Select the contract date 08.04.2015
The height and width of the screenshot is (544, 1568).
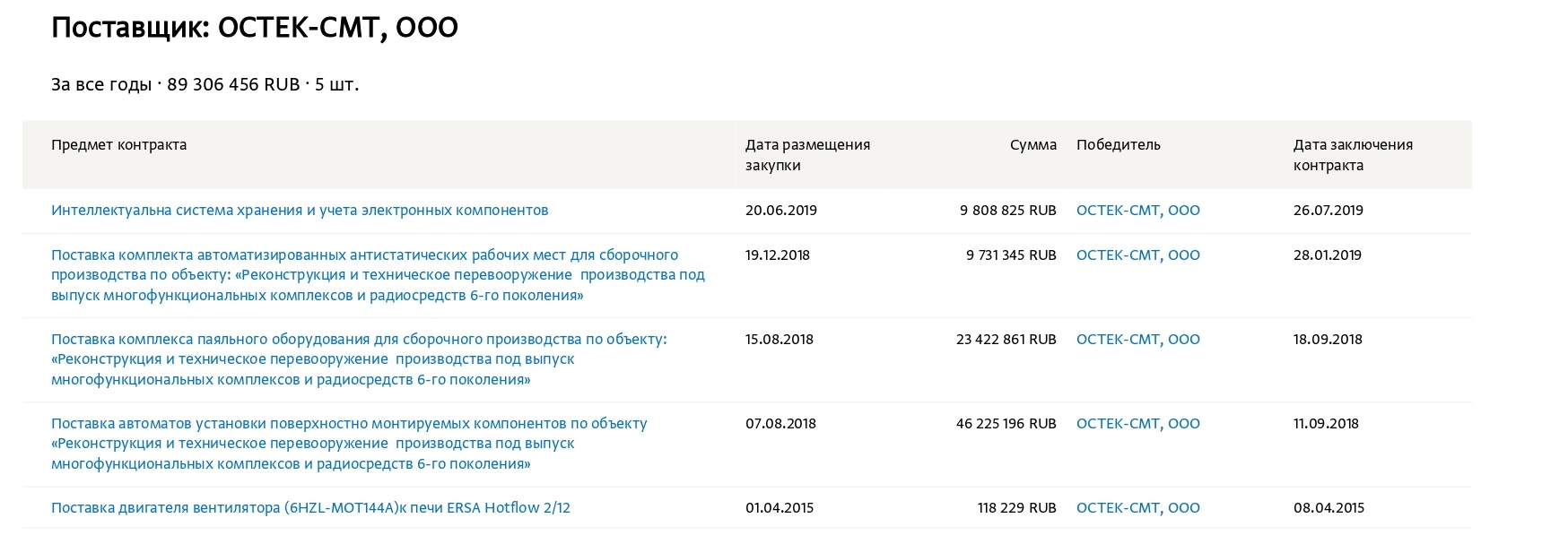[x=1328, y=508]
